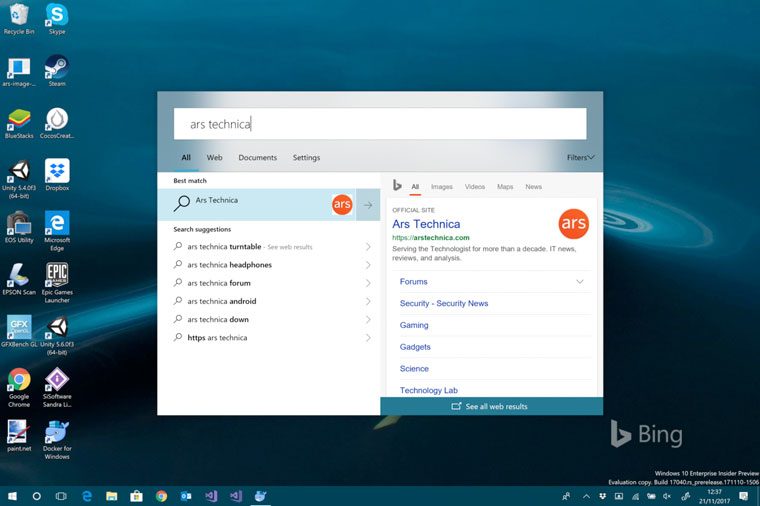The image size is (760, 506).
Task: Open the Videos tab in the Bing preview
Action: [x=475, y=187]
